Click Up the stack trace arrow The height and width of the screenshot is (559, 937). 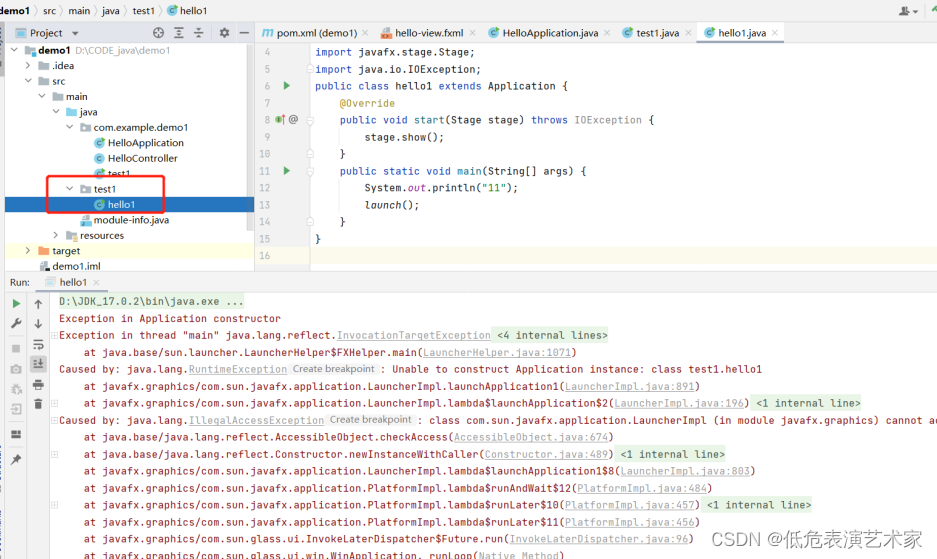coord(38,304)
